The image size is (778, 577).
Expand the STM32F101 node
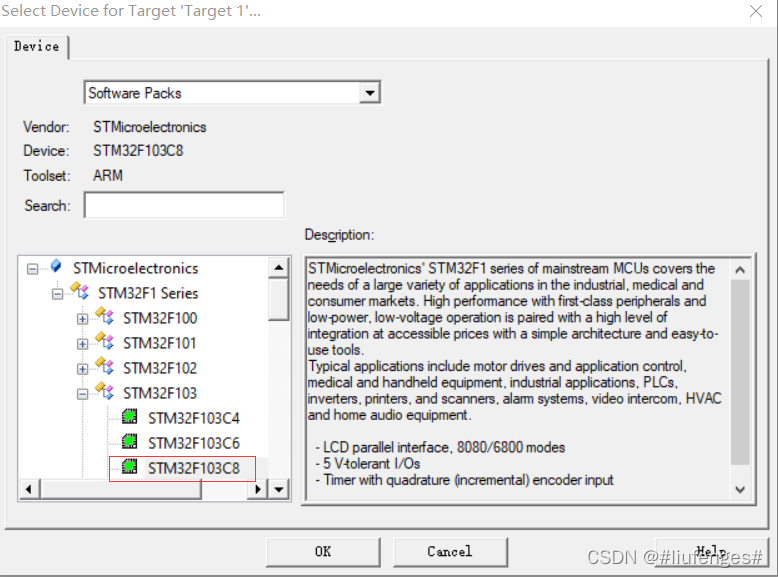pyautogui.click(x=82, y=344)
